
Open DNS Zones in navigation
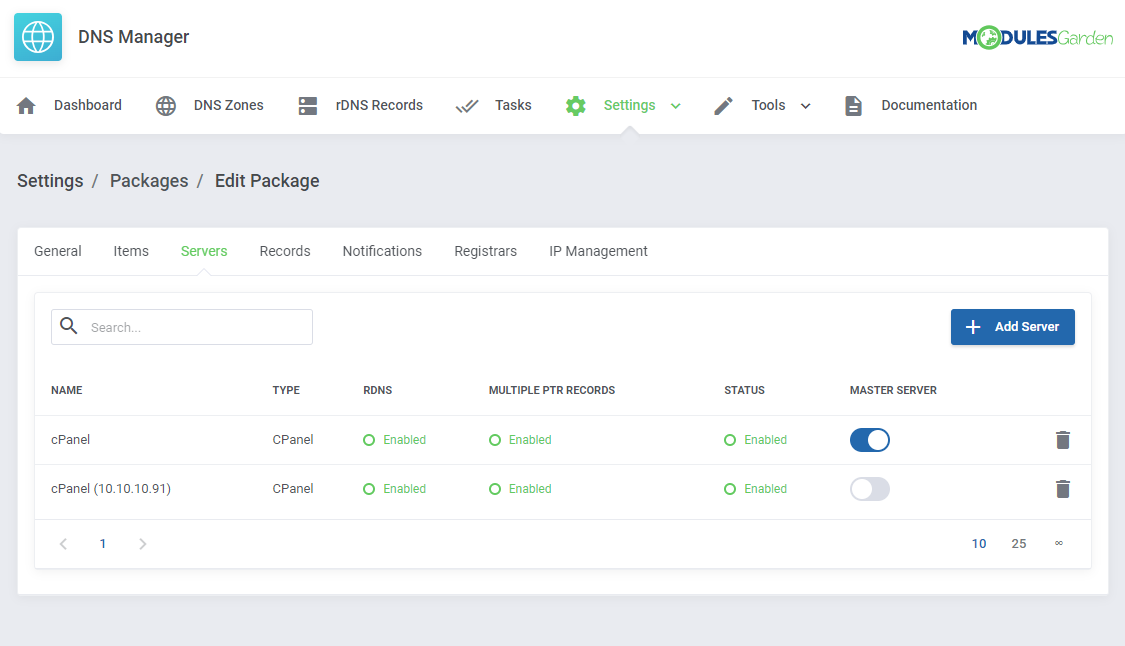(x=228, y=105)
